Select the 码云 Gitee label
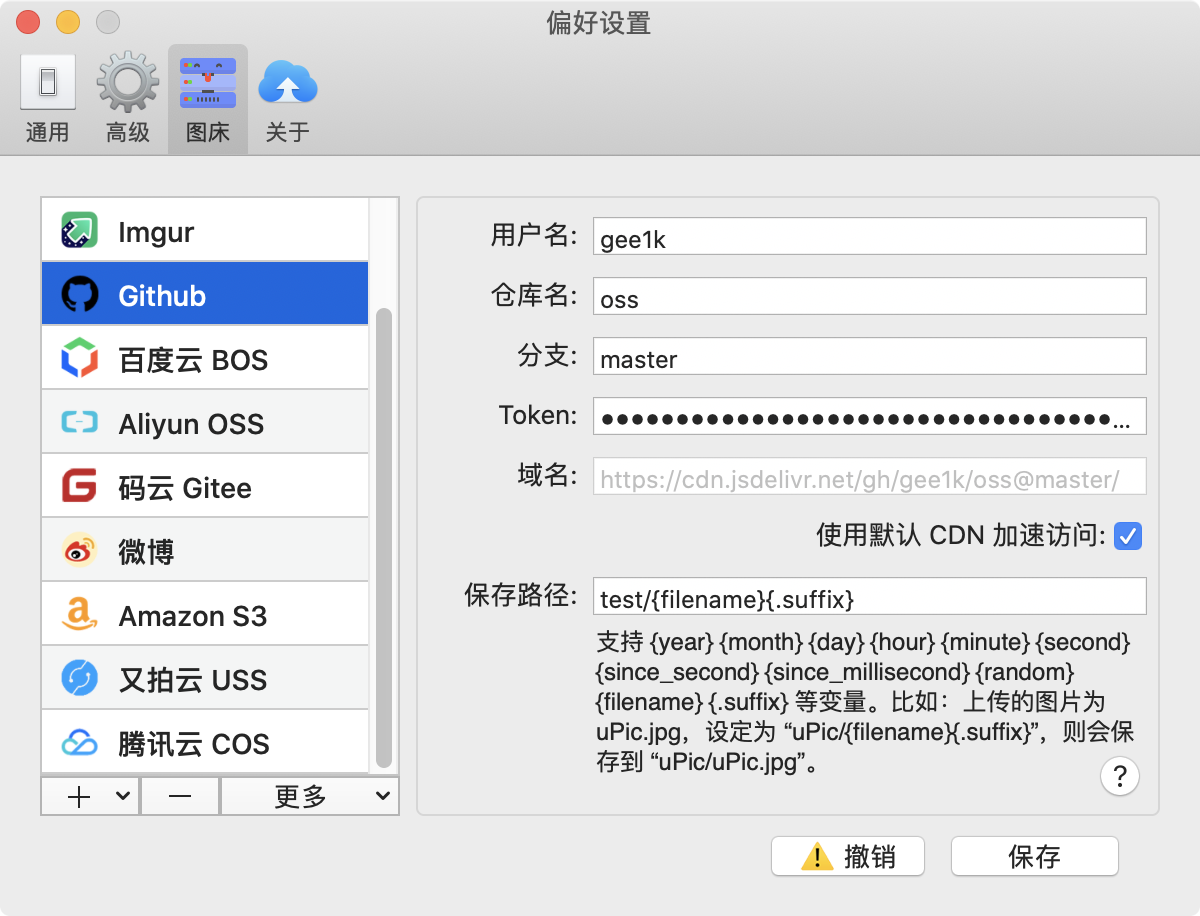This screenshot has width=1200, height=916. pos(185,488)
